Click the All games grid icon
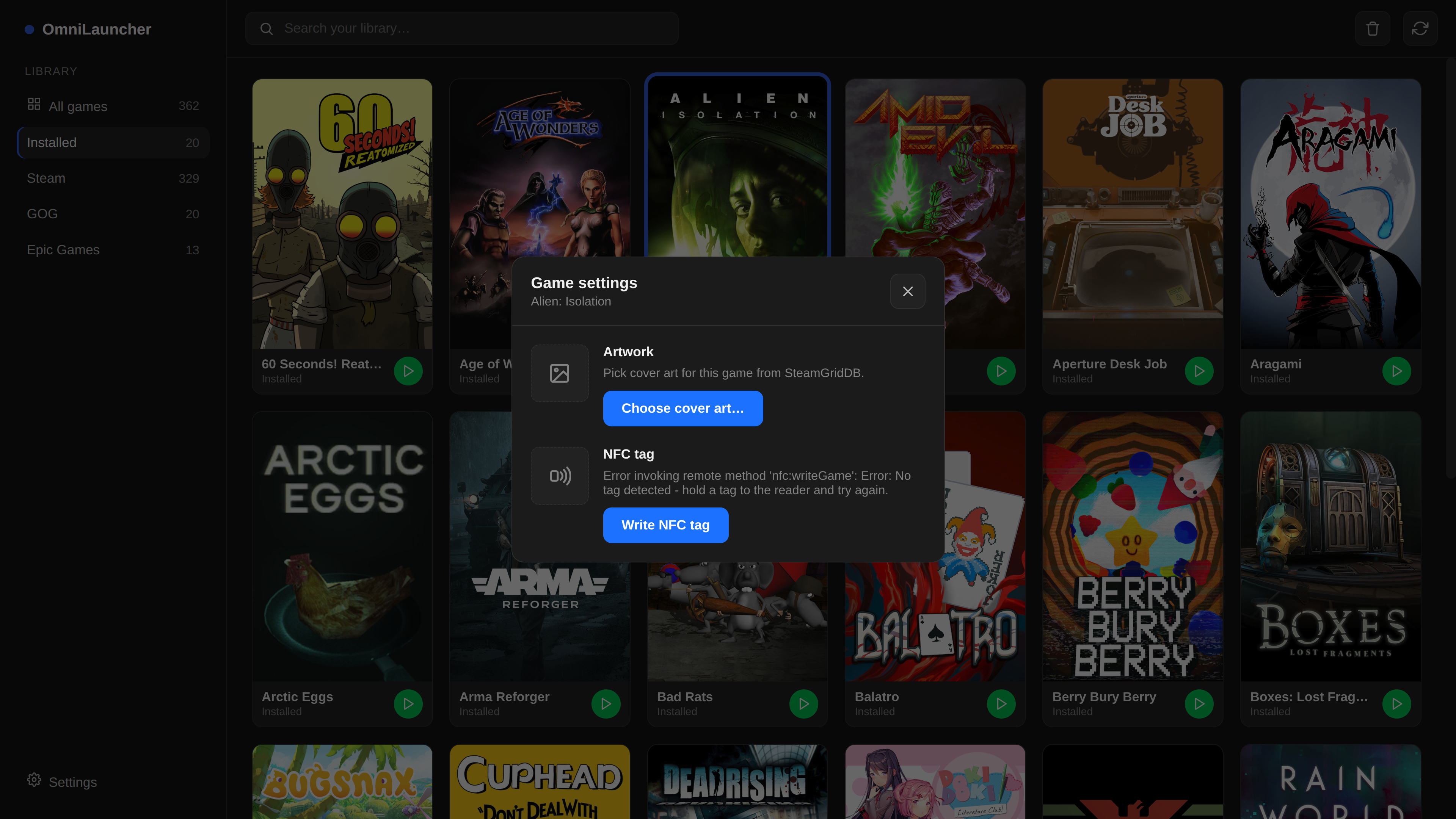Viewport: 1456px width, 819px height. (x=34, y=104)
